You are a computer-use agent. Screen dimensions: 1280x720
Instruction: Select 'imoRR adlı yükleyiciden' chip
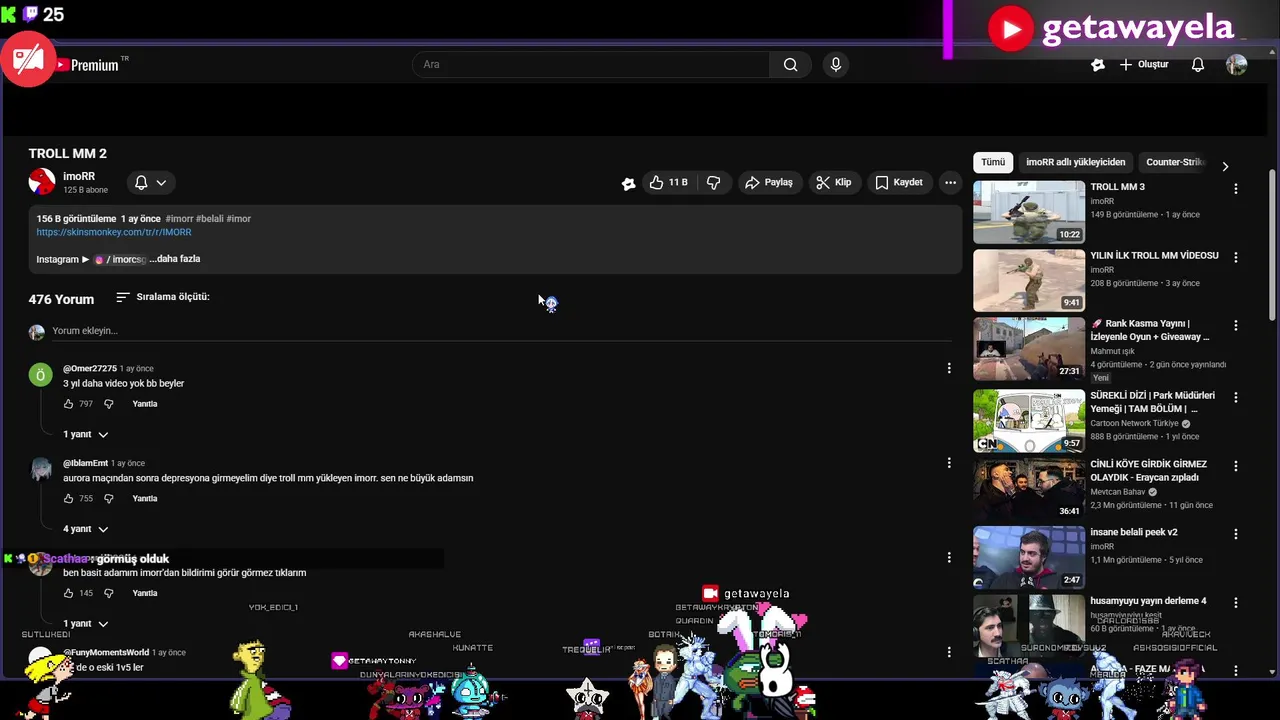click(x=1076, y=162)
